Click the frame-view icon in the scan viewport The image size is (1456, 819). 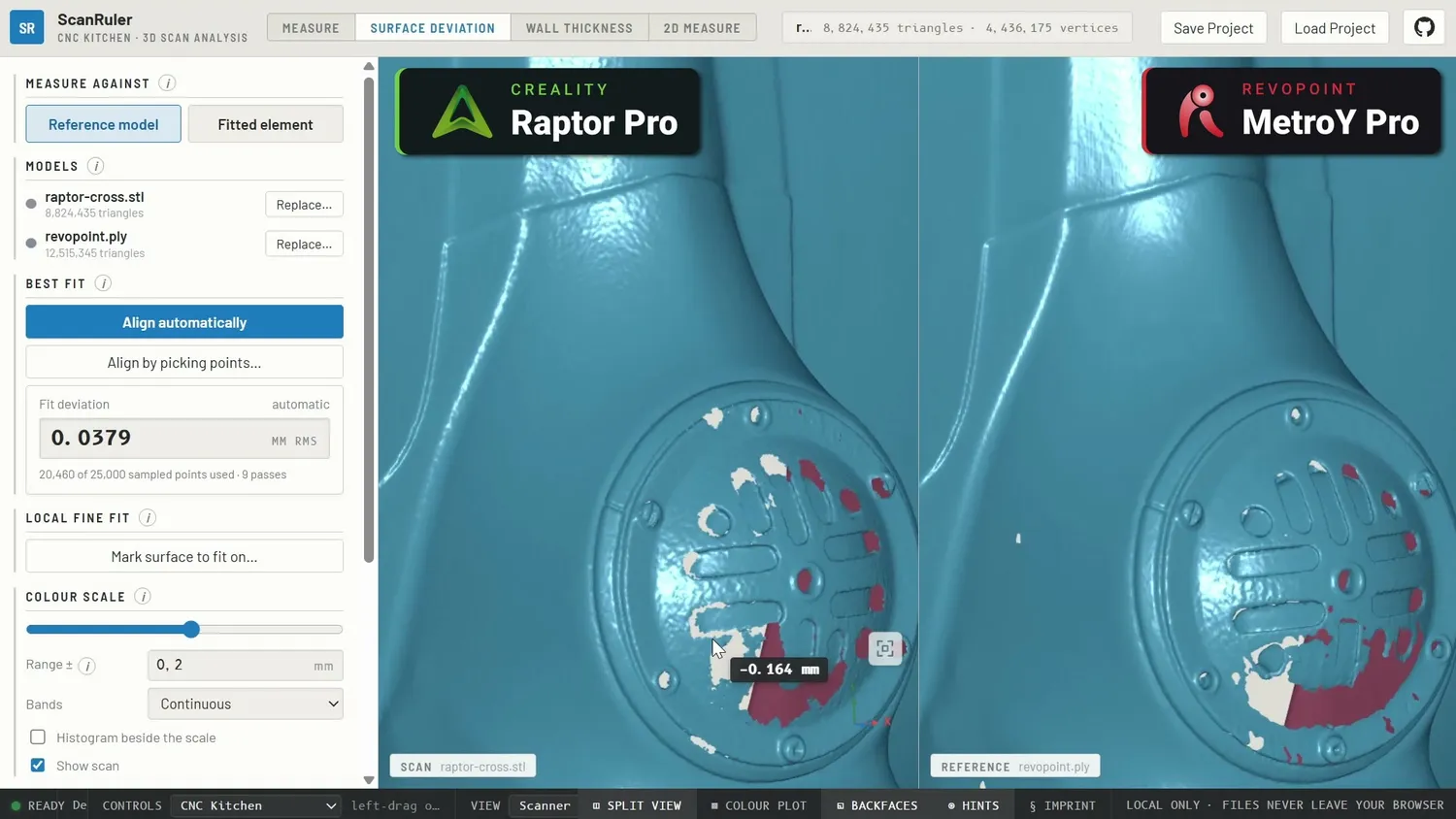tap(884, 648)
